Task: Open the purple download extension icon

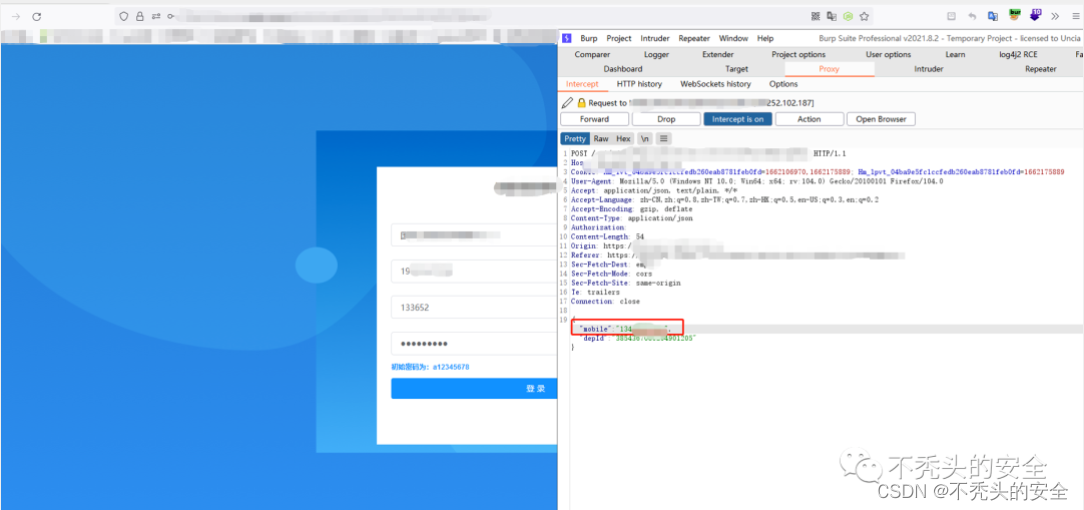Action: 1035,15
